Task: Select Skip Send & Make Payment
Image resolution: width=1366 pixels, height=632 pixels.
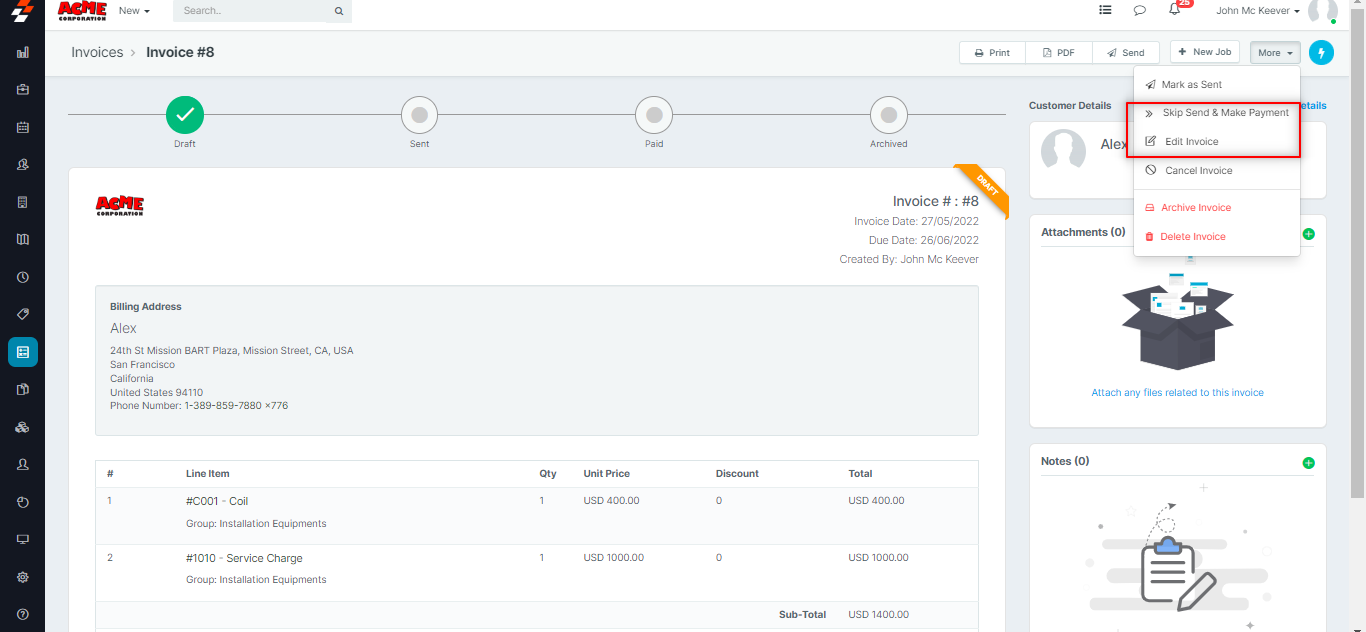Action: tap(1217, 113)
